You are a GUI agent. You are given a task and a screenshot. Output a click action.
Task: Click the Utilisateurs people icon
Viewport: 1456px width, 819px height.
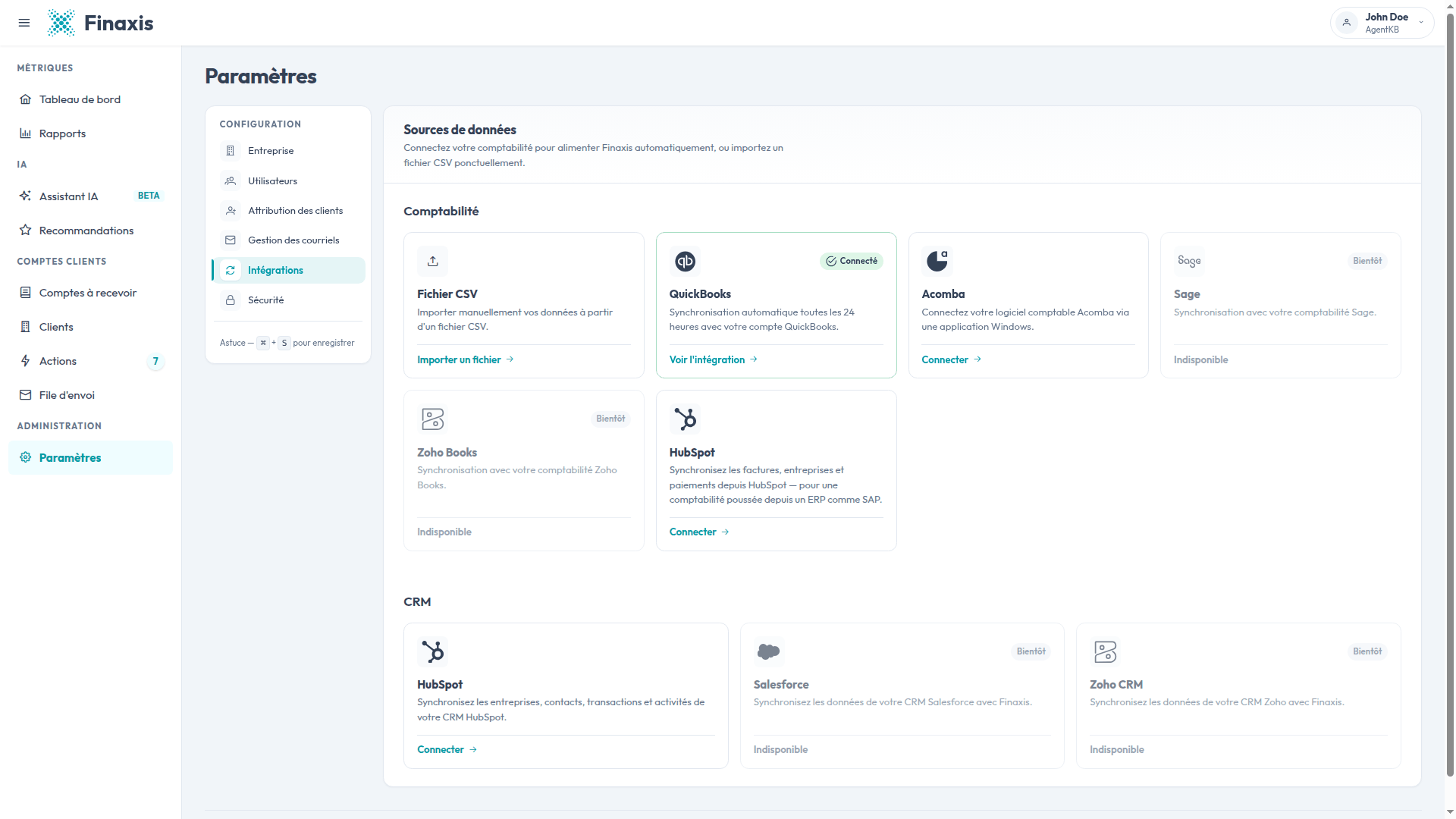(231, 180)
